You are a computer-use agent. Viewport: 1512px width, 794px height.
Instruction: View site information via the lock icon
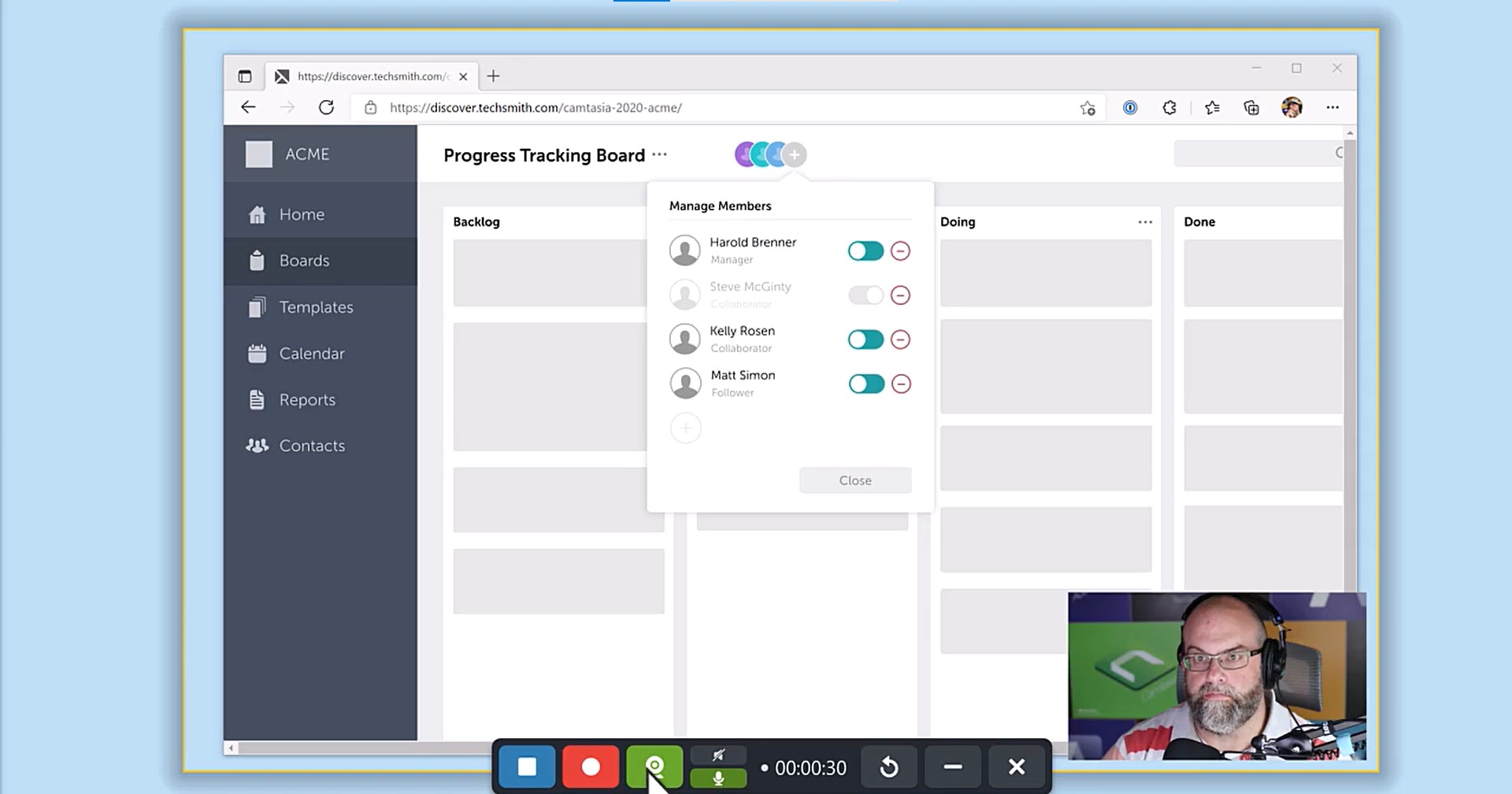(x=371, y=107)
